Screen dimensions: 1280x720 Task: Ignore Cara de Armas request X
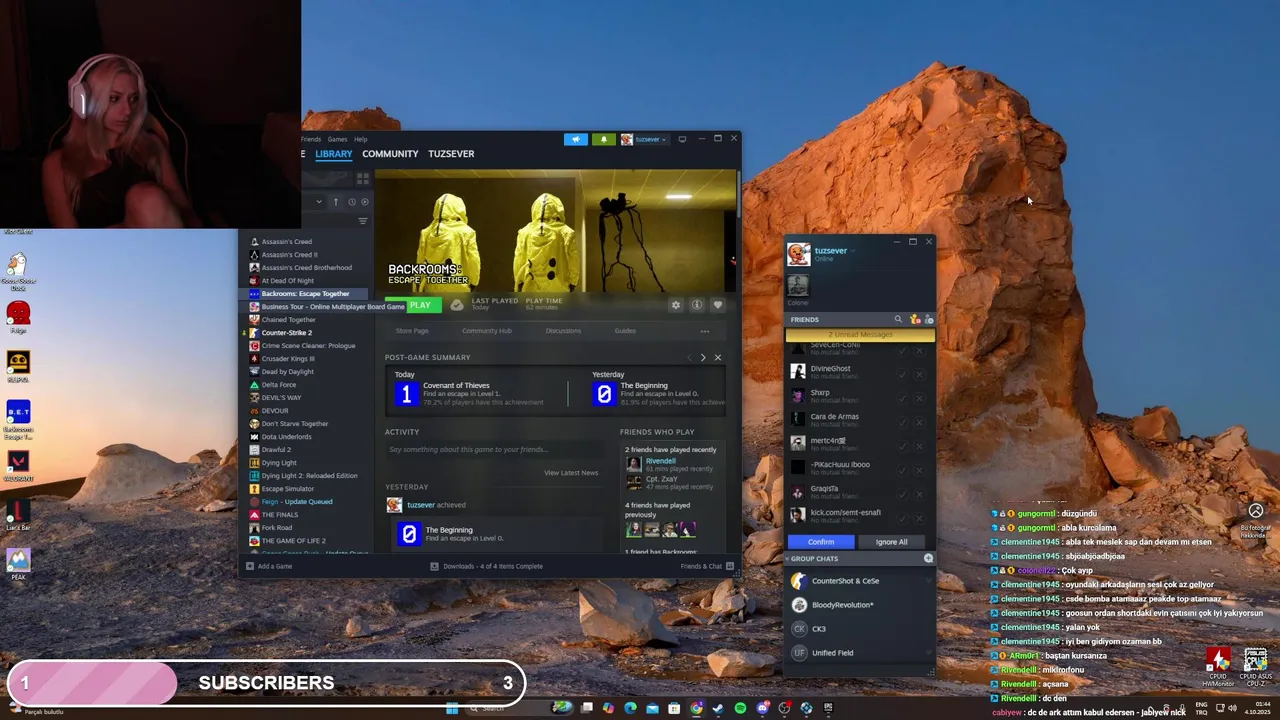click(x=919, y=422)
